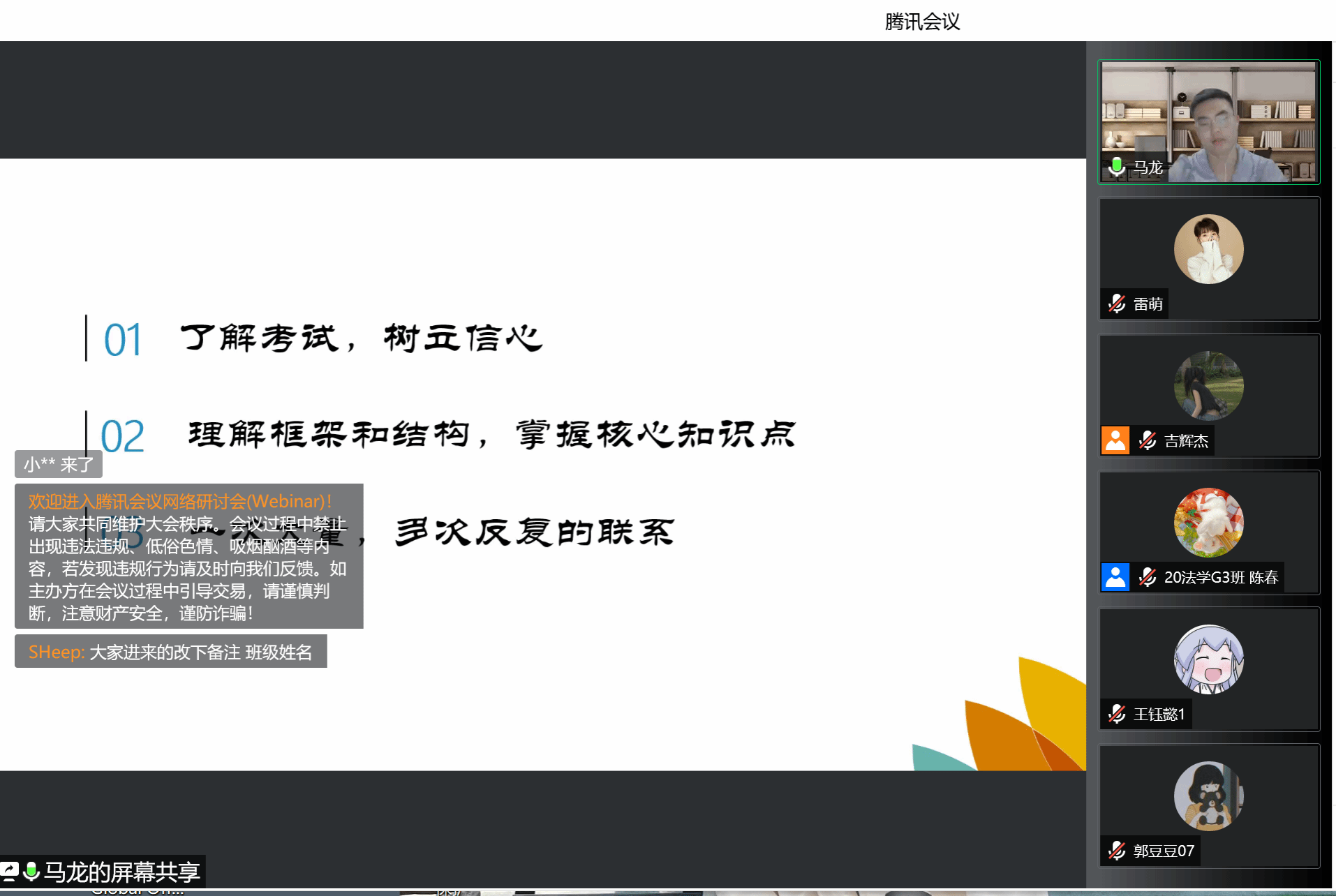Screen dimensions: 1336x896
Task: Click the "小** 来了" join notification
Action: [x=59, y=464]
